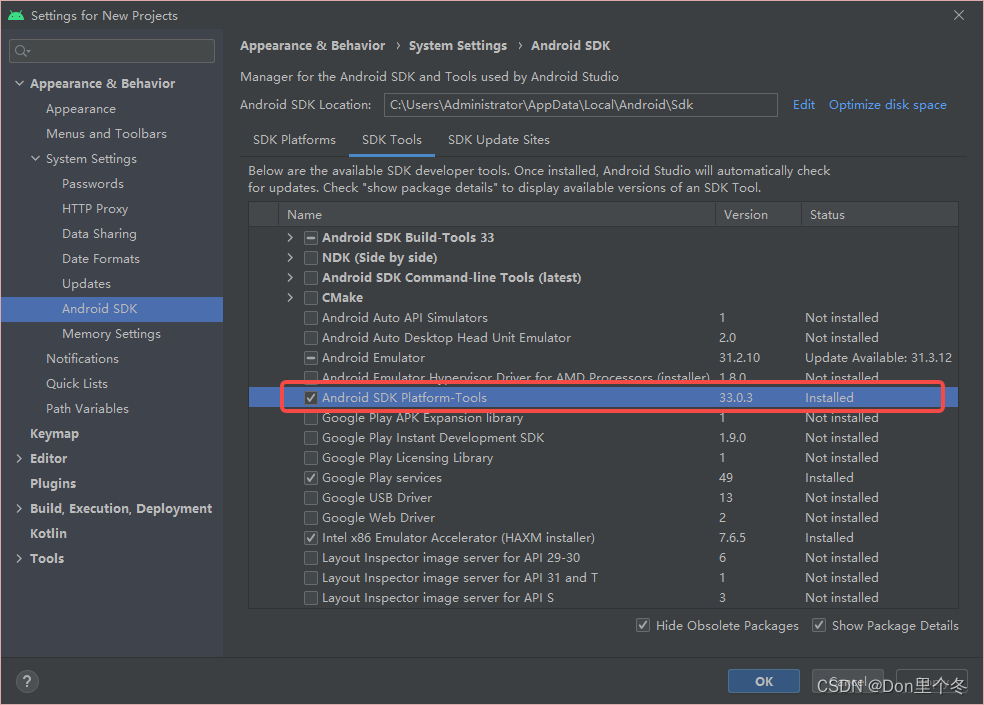The width and height of the screenshot is (984, 705).
Task: Click the Android Studio logo in title bar
Action: click(x=16, y=16)
